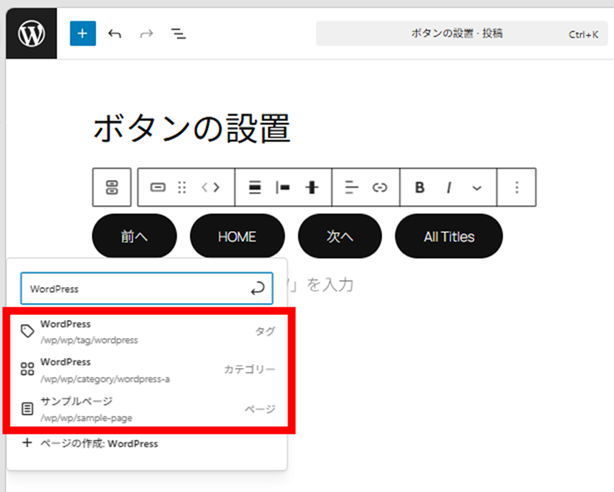Image resolution: width=614 pixels, height=492 pixels.
Task: Open the text alignment dropdown
Action: coord(351,187)
